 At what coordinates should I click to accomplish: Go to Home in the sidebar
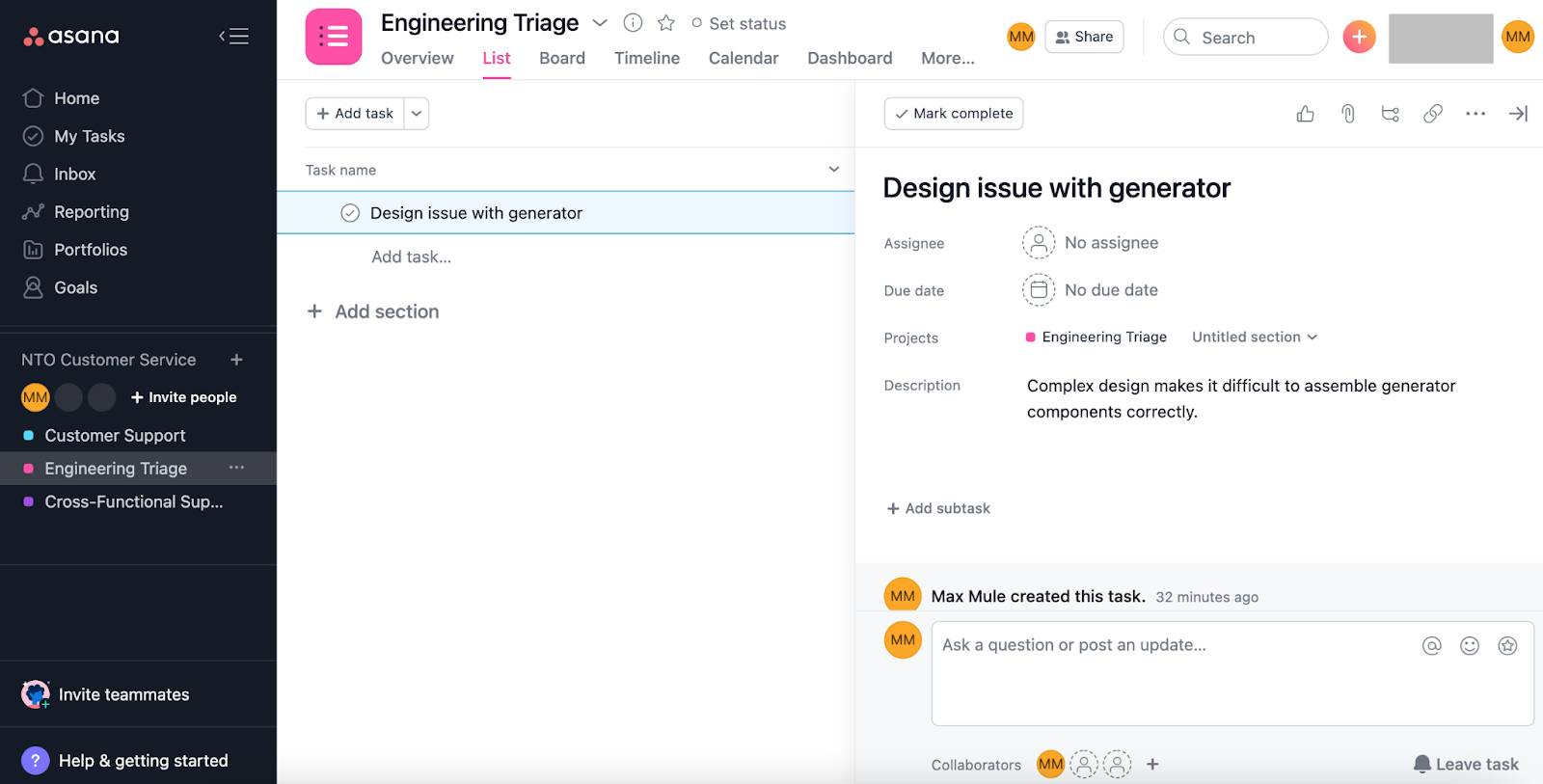tap(76, 98)
